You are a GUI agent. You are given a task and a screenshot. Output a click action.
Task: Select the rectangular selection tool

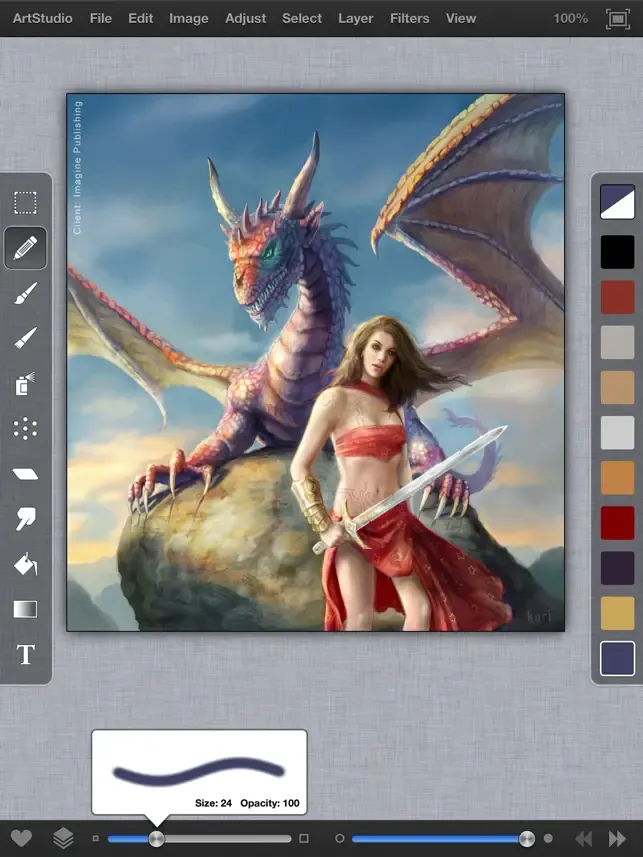(25, 203)
